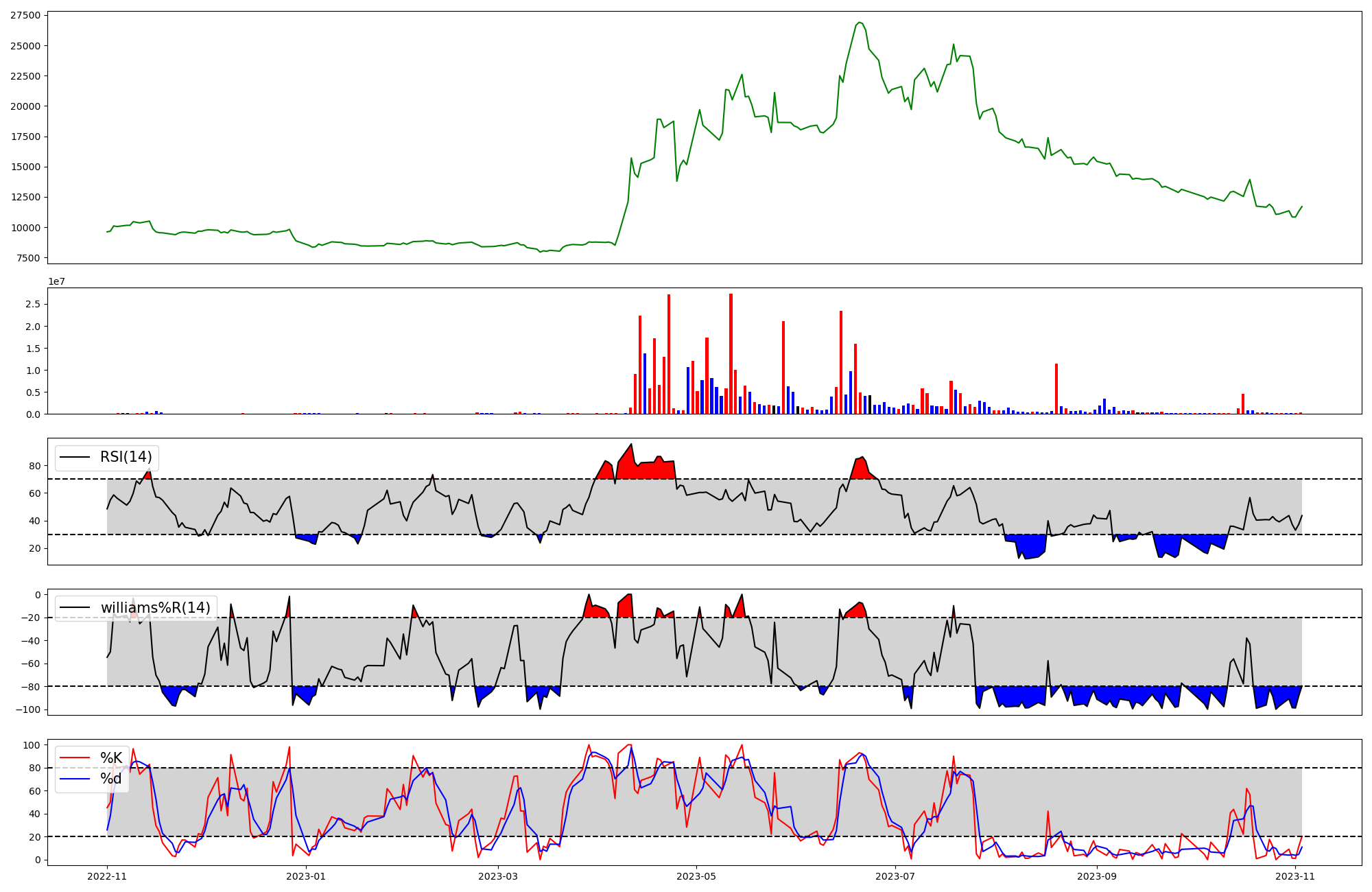
Task: Click the williams%R(14) legend entry
Action: point(155,607)
